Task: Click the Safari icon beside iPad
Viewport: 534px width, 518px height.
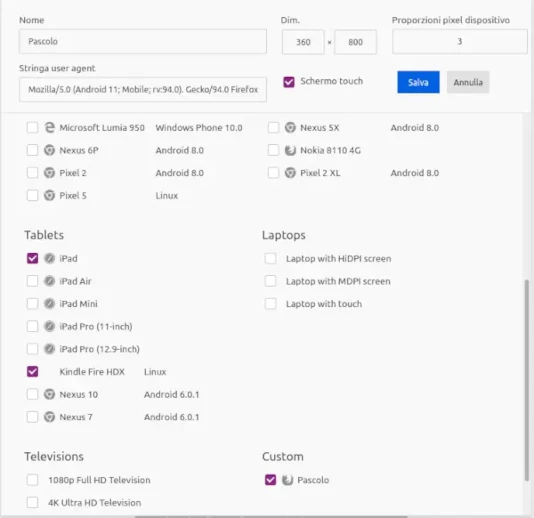Action: tap(49, 258)
